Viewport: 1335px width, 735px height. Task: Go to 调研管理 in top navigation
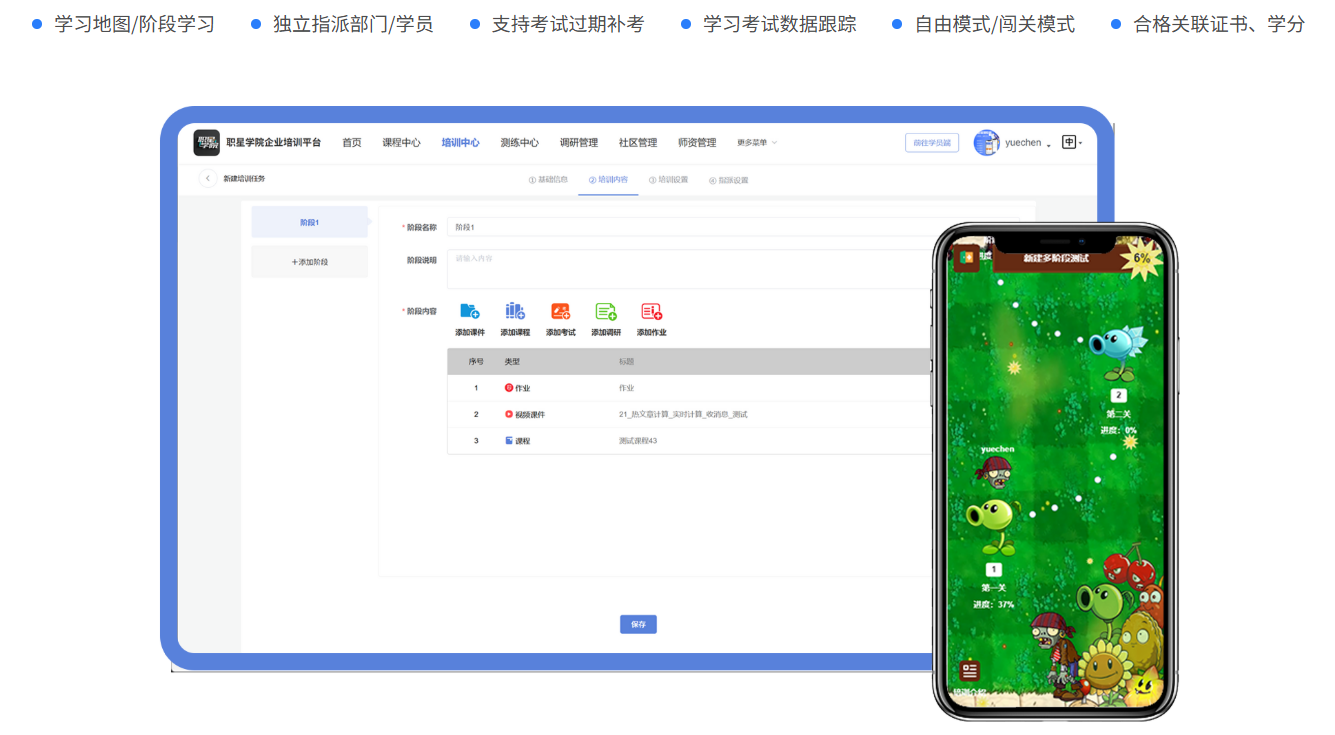click(x=579, y=143)
